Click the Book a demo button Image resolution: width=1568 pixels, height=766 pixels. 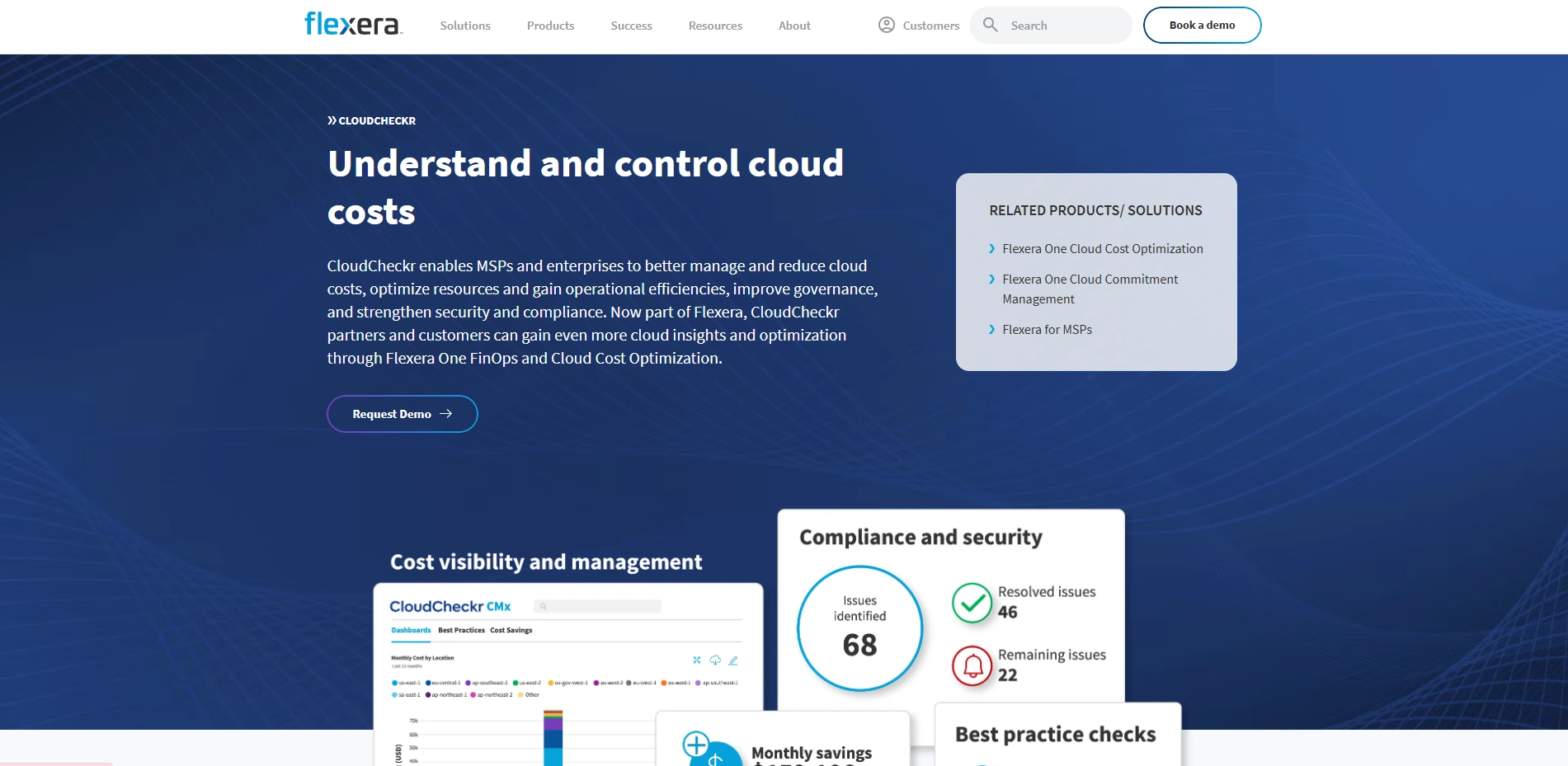(x=1201, y=25)
